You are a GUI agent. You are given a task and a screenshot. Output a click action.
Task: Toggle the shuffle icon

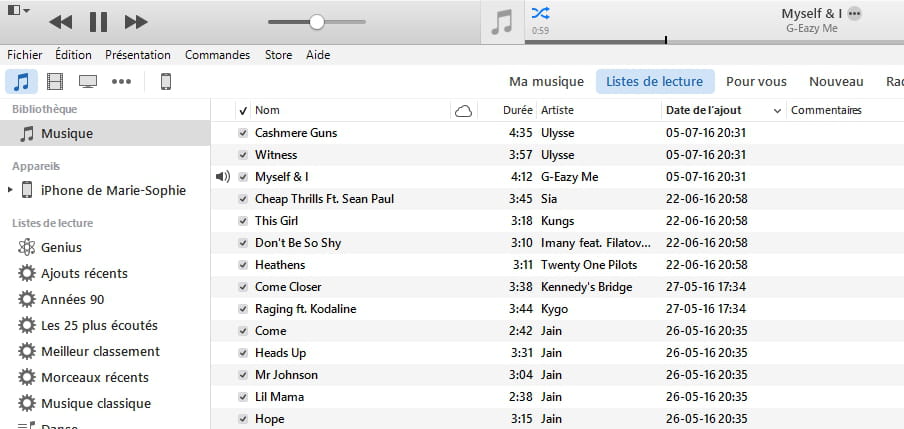[540, 13]
